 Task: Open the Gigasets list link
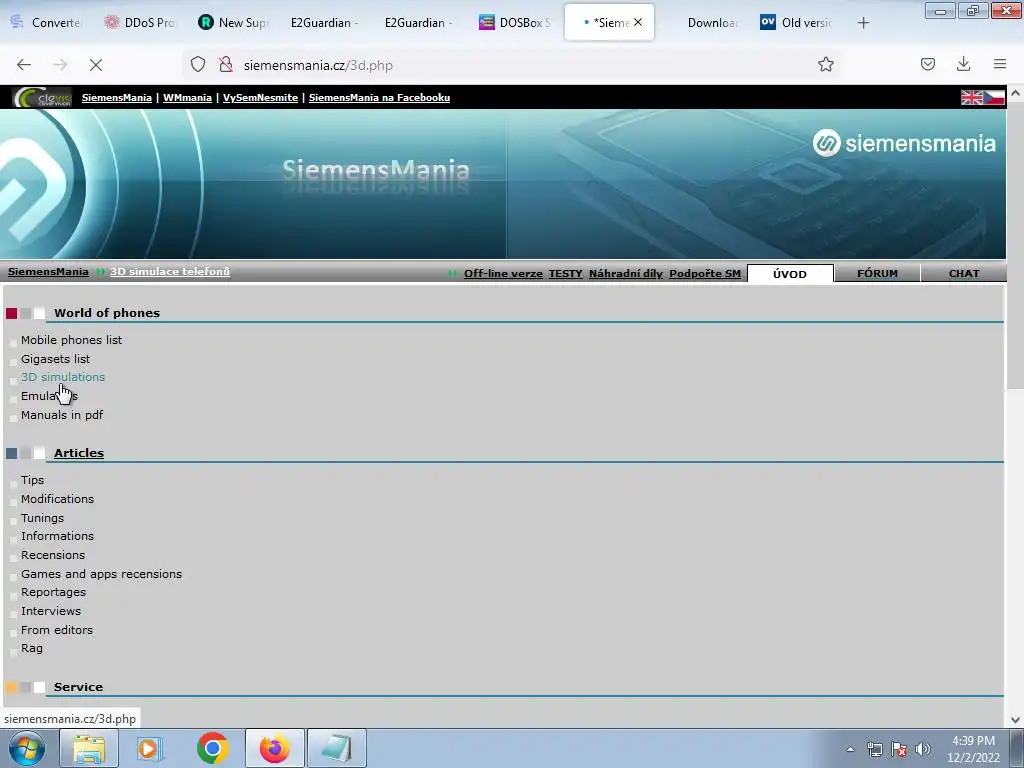point(56,359)
